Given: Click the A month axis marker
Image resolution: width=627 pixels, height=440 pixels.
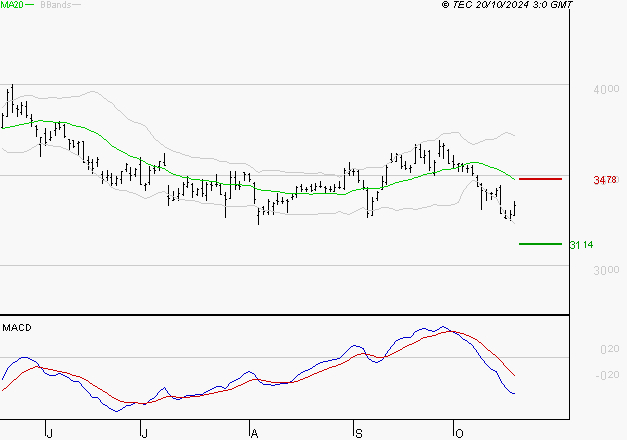Looking at the screenshot, I should (254, 434).
